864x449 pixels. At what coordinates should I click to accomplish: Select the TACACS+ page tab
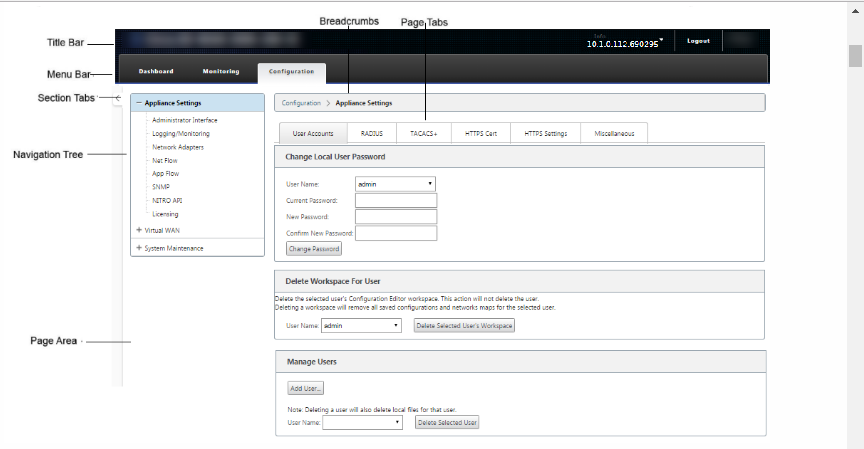tap(424, 133)
